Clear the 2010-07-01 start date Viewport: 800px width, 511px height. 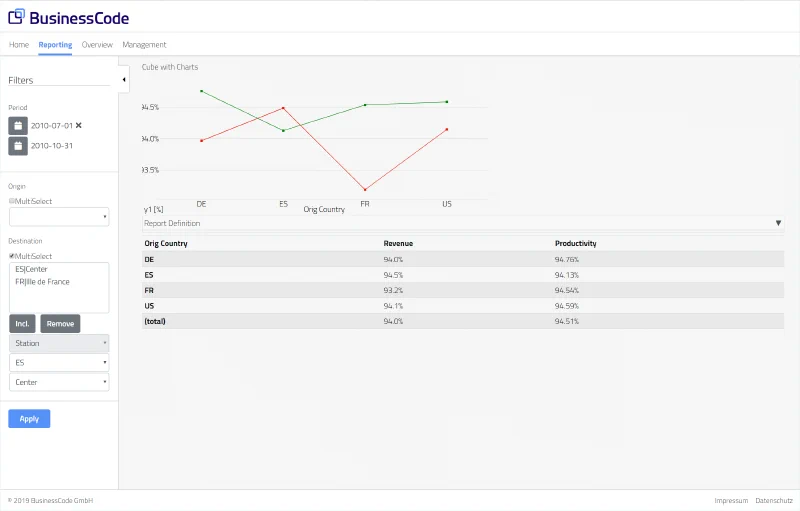pyautogui.click(x=79, y=126)
